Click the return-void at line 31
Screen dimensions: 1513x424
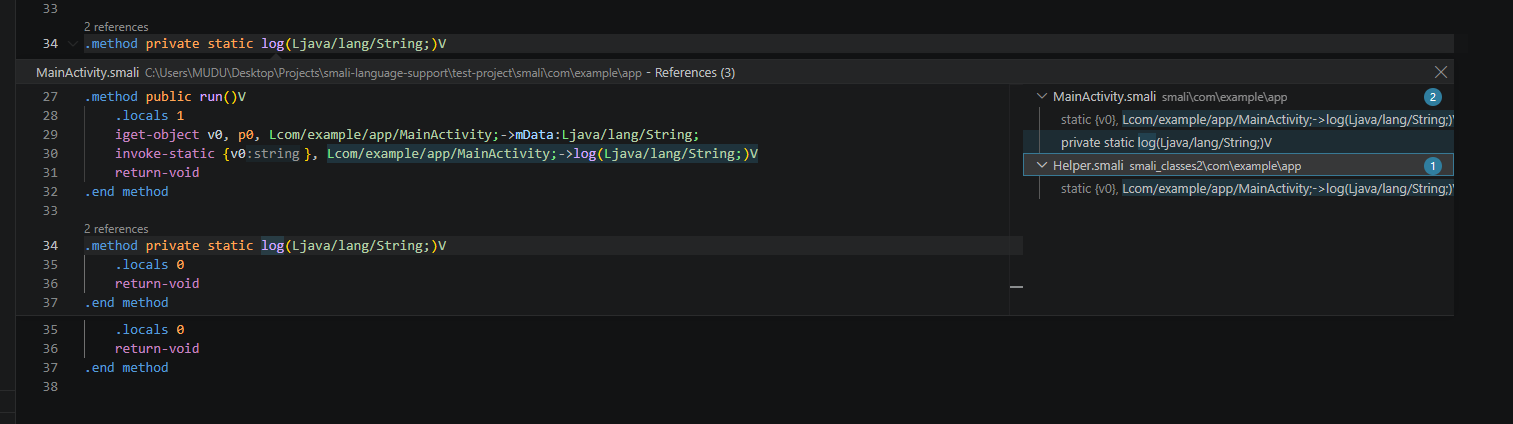[157, 172]
